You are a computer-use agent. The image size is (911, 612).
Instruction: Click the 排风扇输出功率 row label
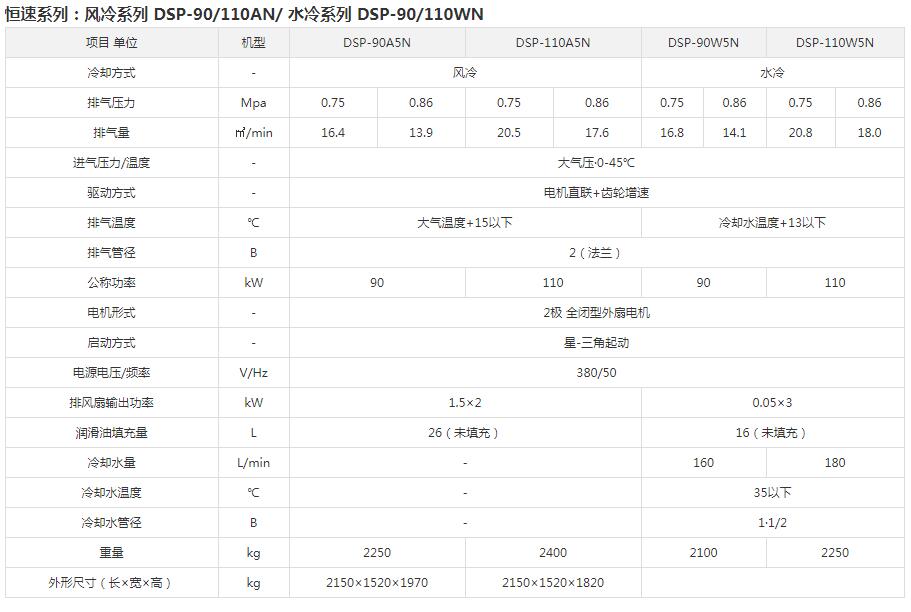tap(112, 403)
